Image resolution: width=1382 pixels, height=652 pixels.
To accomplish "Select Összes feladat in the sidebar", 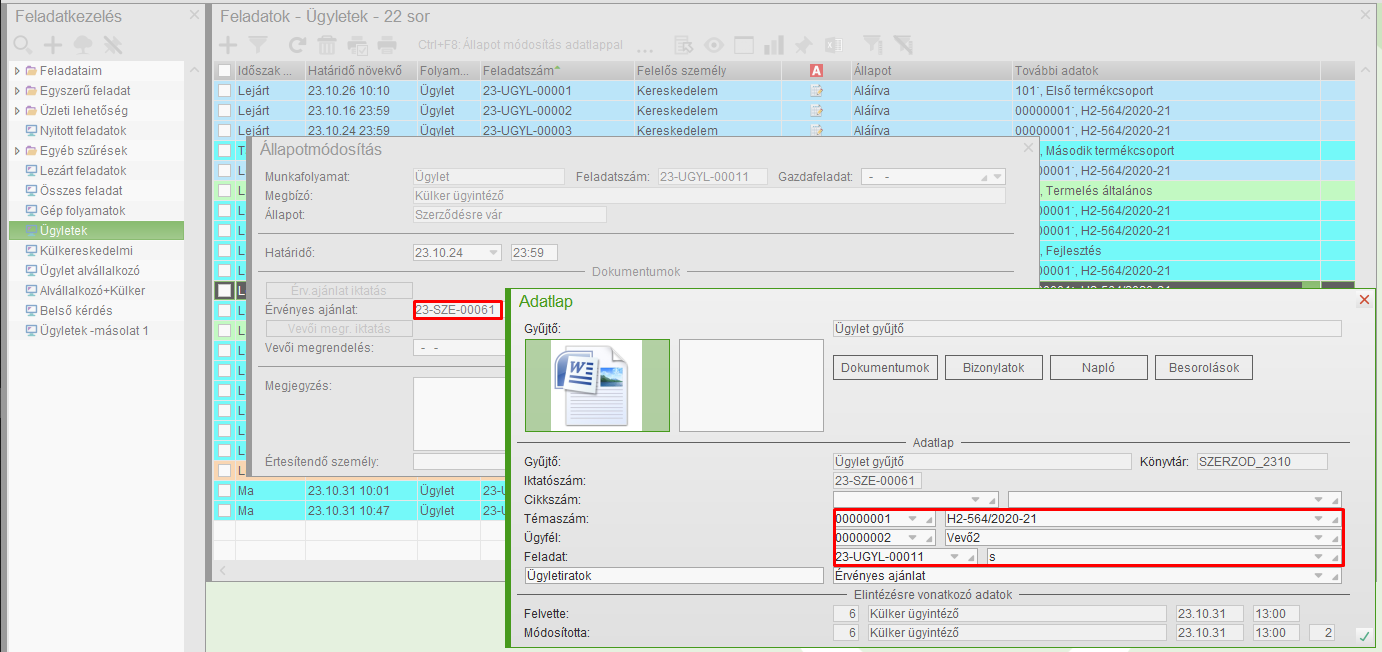I will click(x=81, y=191).
